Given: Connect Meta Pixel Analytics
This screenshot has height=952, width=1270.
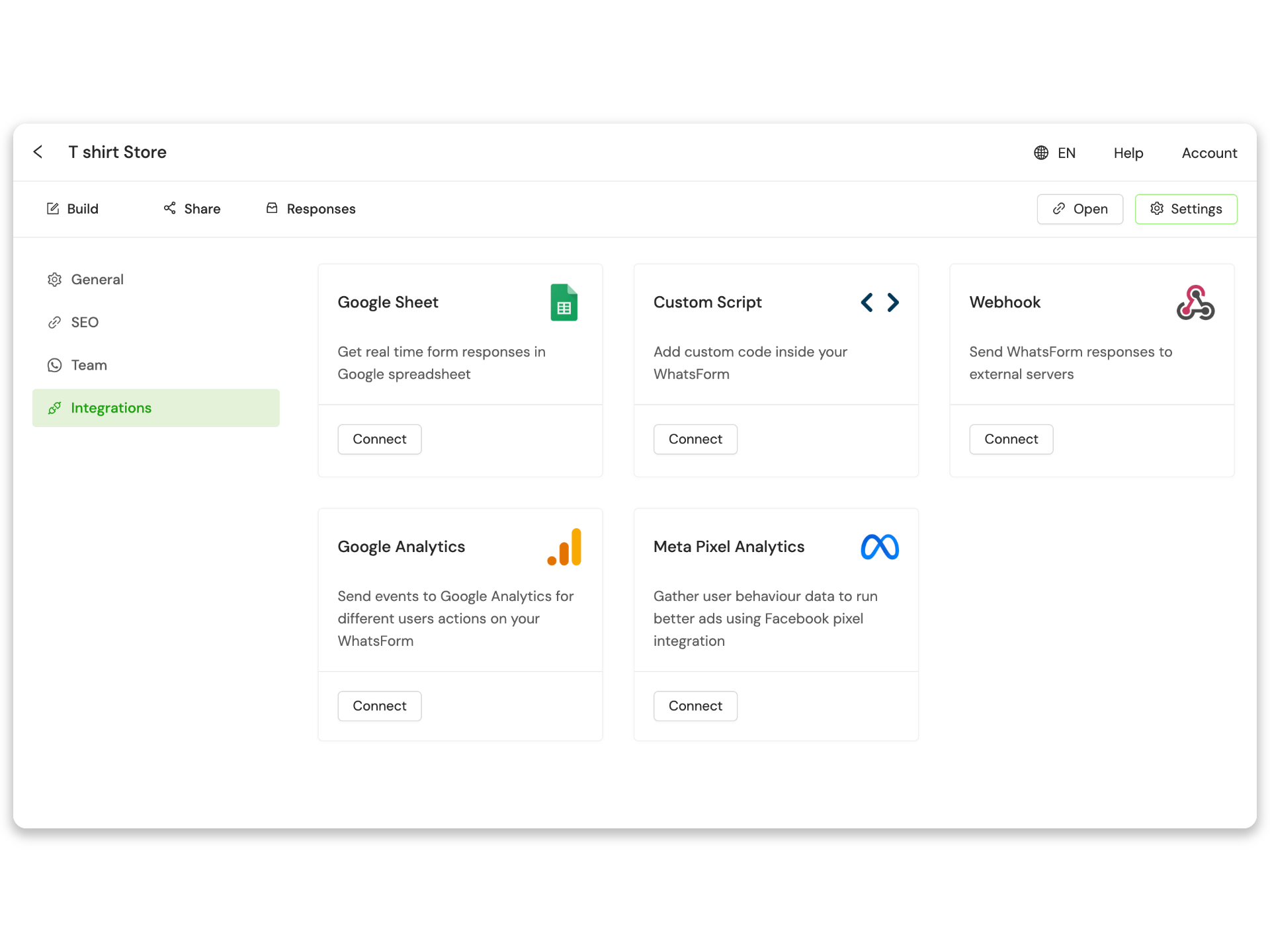Looking at the screenshot, I should tap(695, 706).
